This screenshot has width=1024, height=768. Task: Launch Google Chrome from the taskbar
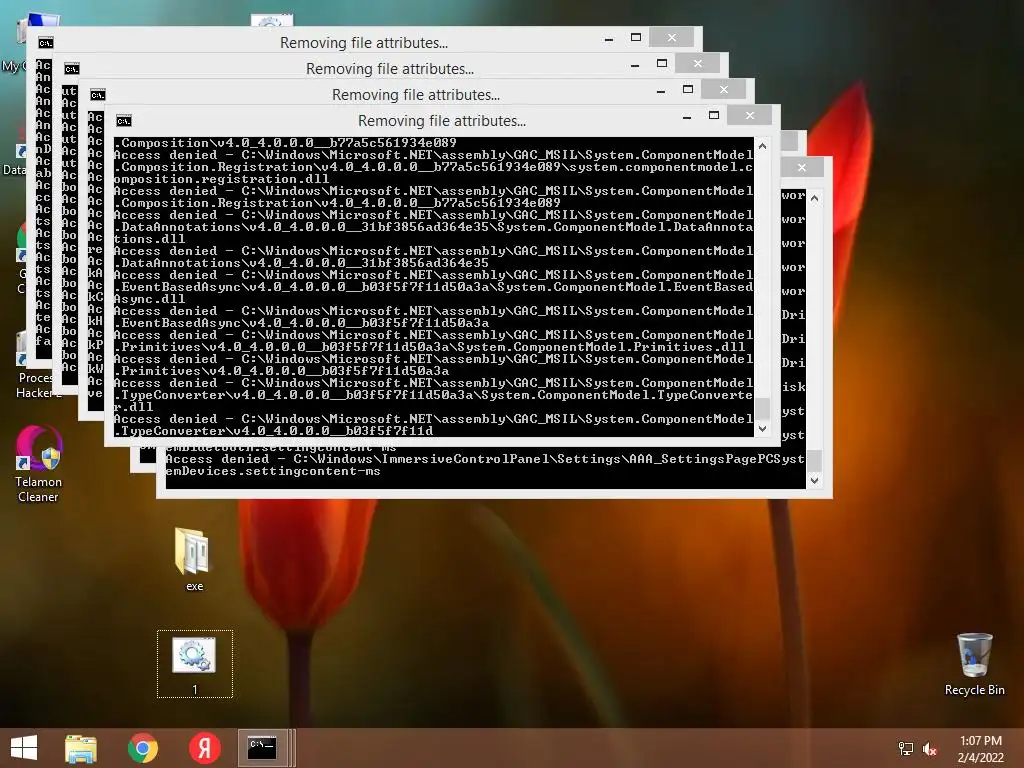143,748
